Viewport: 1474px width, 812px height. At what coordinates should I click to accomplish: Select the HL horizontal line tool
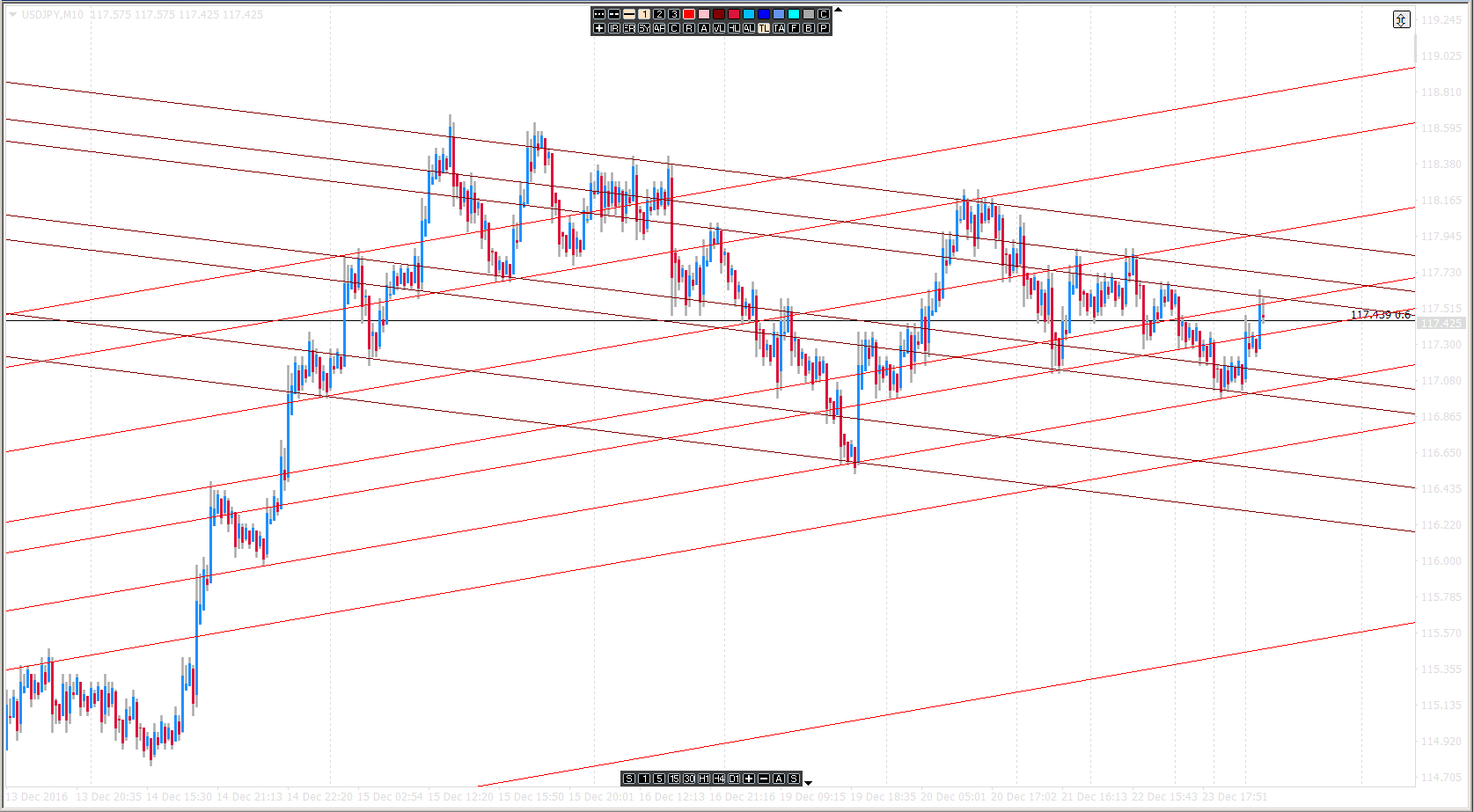[x=734, y=28]
